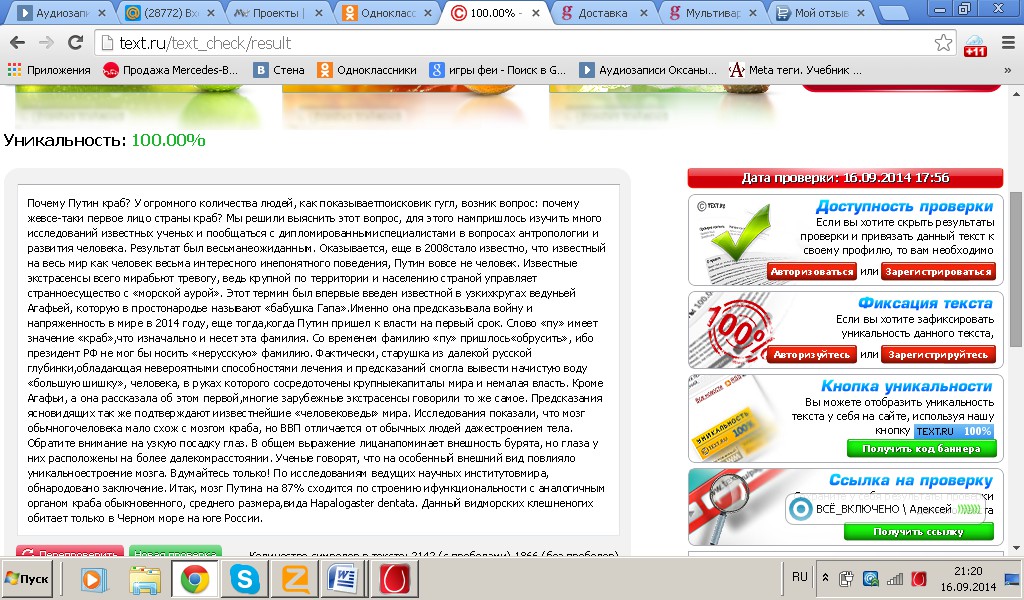Click Авторизуйтесь in Фиксация текста
This screenshot has width=1024, height=600.
pyautogui.click(x=812, y=355)
